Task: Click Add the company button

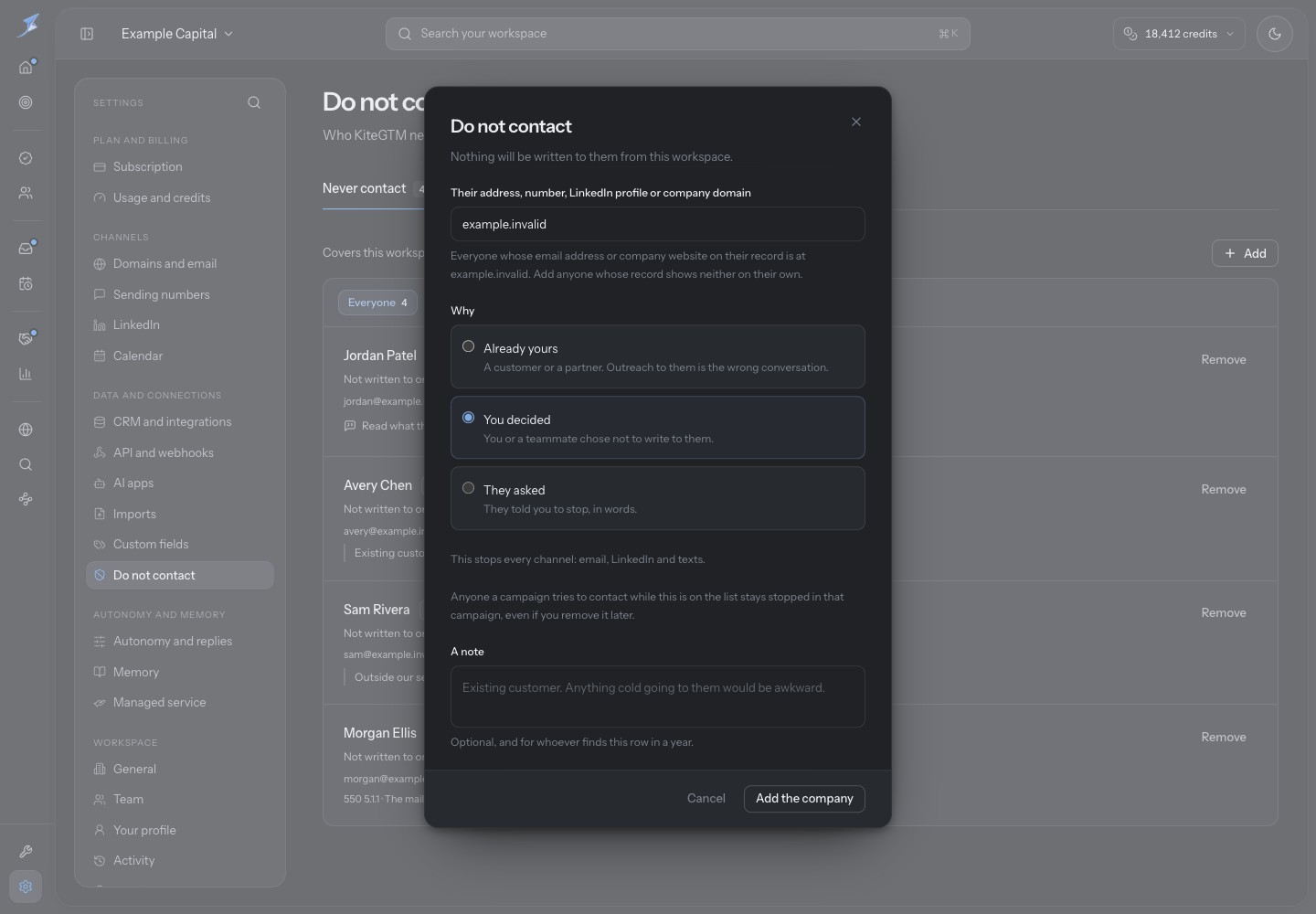Action: [804, 798]
